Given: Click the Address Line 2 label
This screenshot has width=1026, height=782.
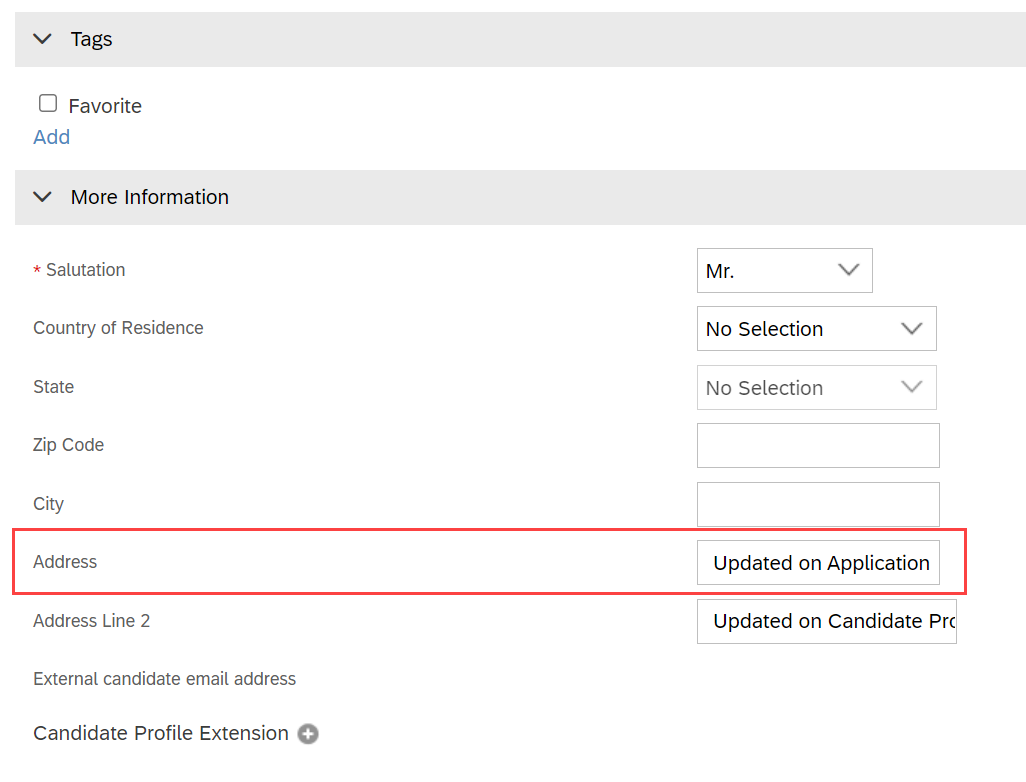Looking at the screenshot, I should [x=92, y=620].
